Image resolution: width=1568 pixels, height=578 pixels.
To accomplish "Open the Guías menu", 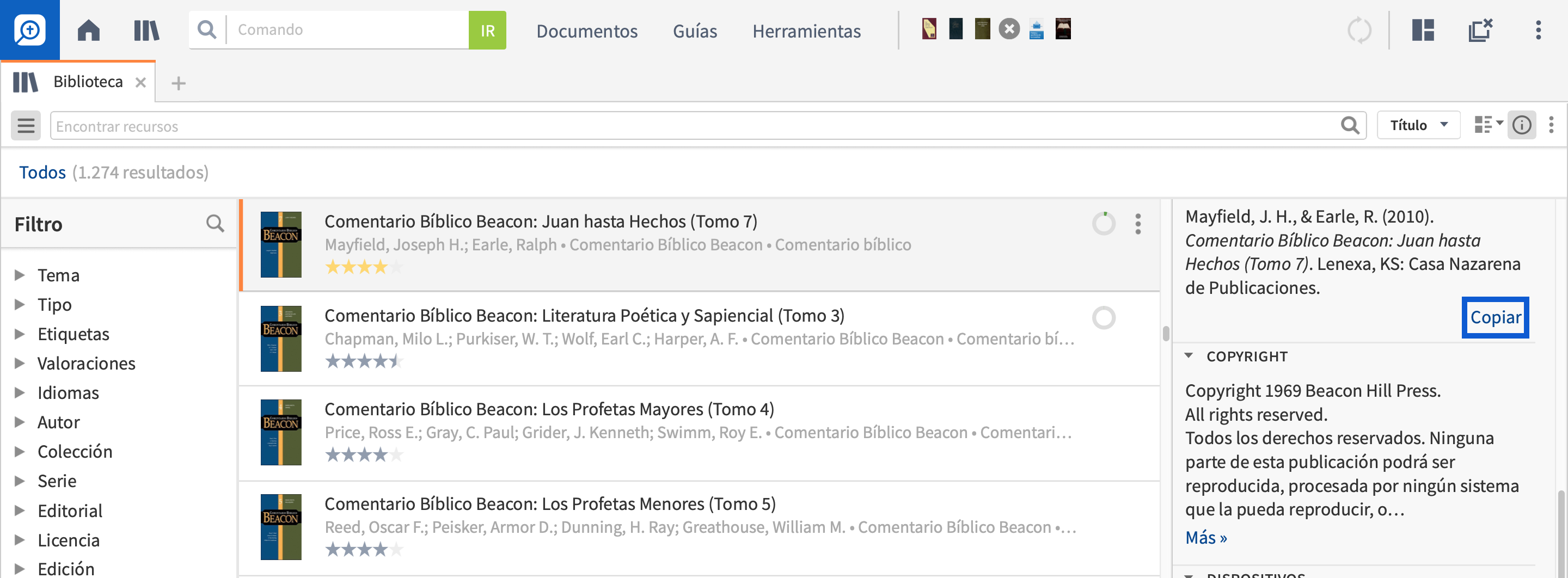I will coord(695,30).
